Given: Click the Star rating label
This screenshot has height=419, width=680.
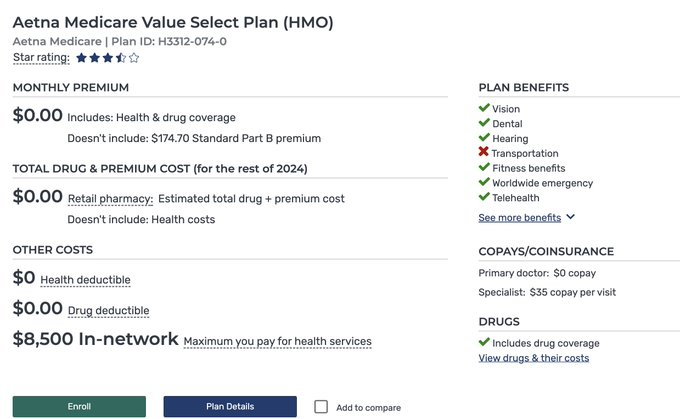Looking at the screenshot, I should pyautogui.click(x=41, y=58).
